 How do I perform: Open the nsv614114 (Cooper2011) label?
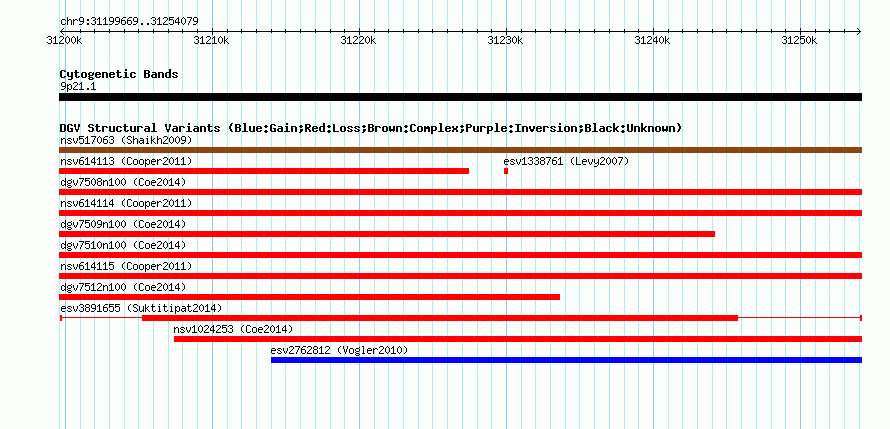126,203
